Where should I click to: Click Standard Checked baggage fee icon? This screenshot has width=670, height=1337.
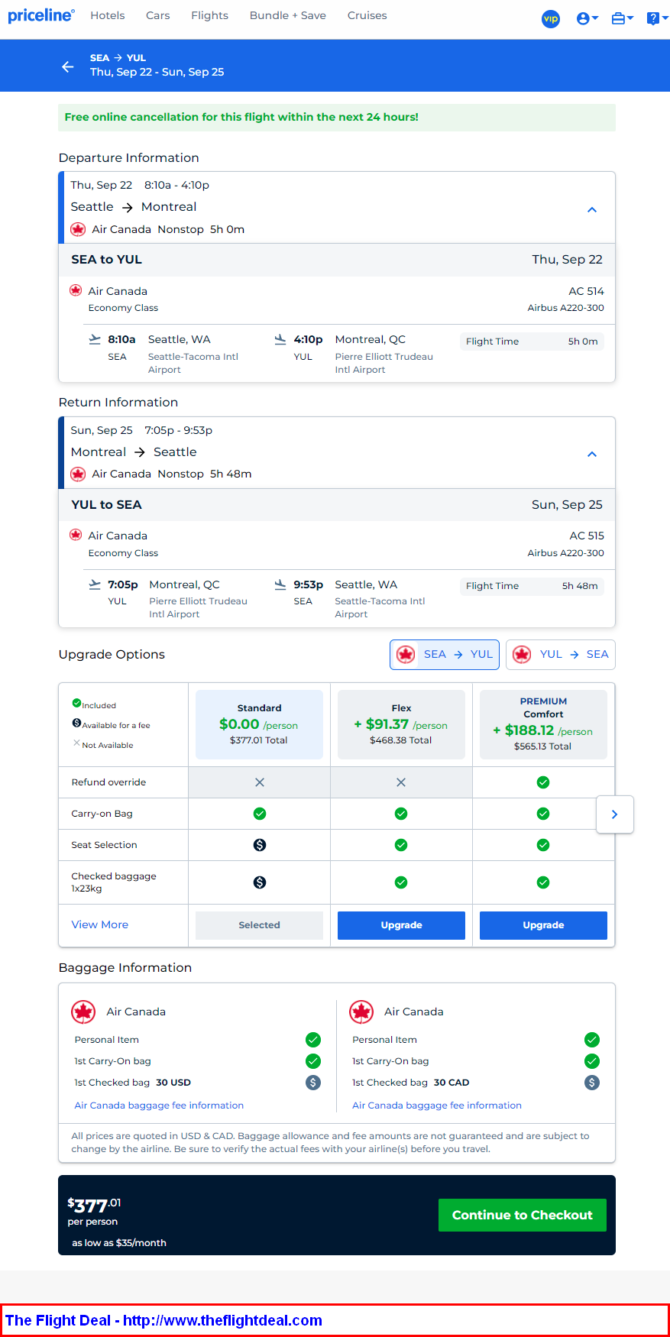pyautogui.click(x=259, y=882)
